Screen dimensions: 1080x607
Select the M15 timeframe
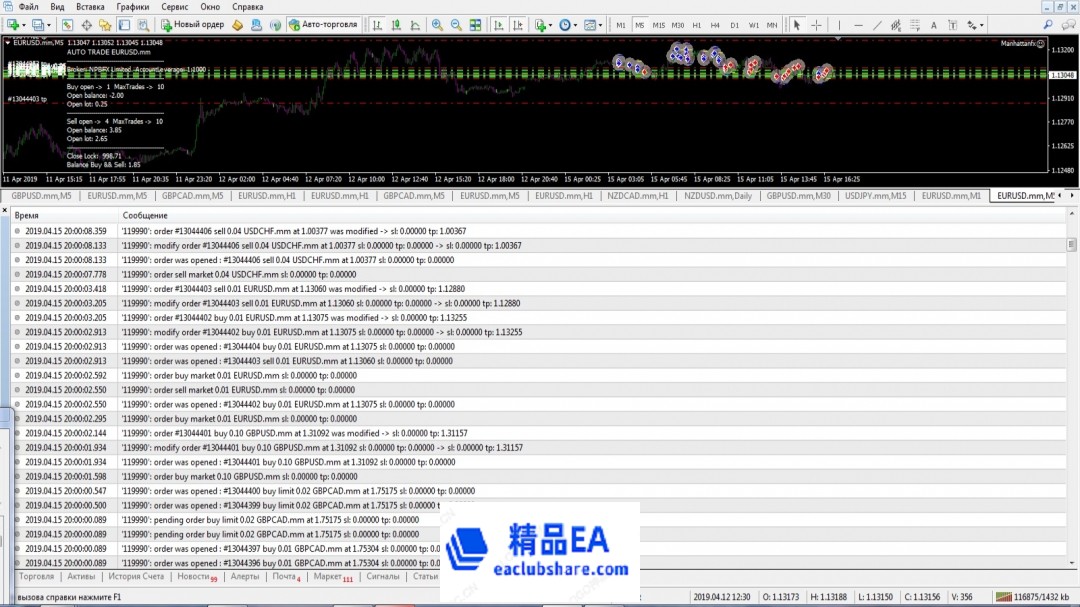[x=658, y=25]
